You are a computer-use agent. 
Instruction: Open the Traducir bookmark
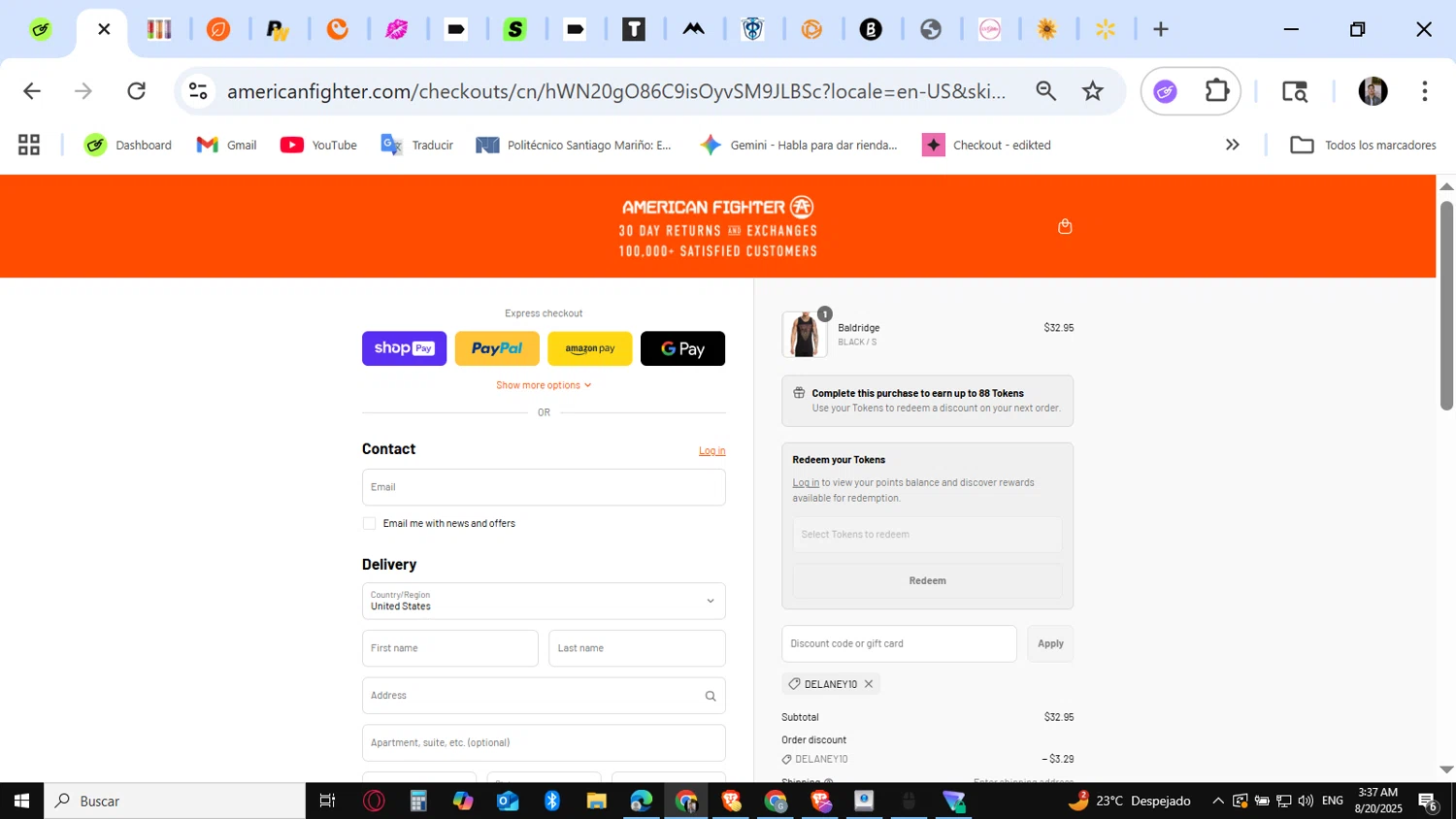pos(417,145)
